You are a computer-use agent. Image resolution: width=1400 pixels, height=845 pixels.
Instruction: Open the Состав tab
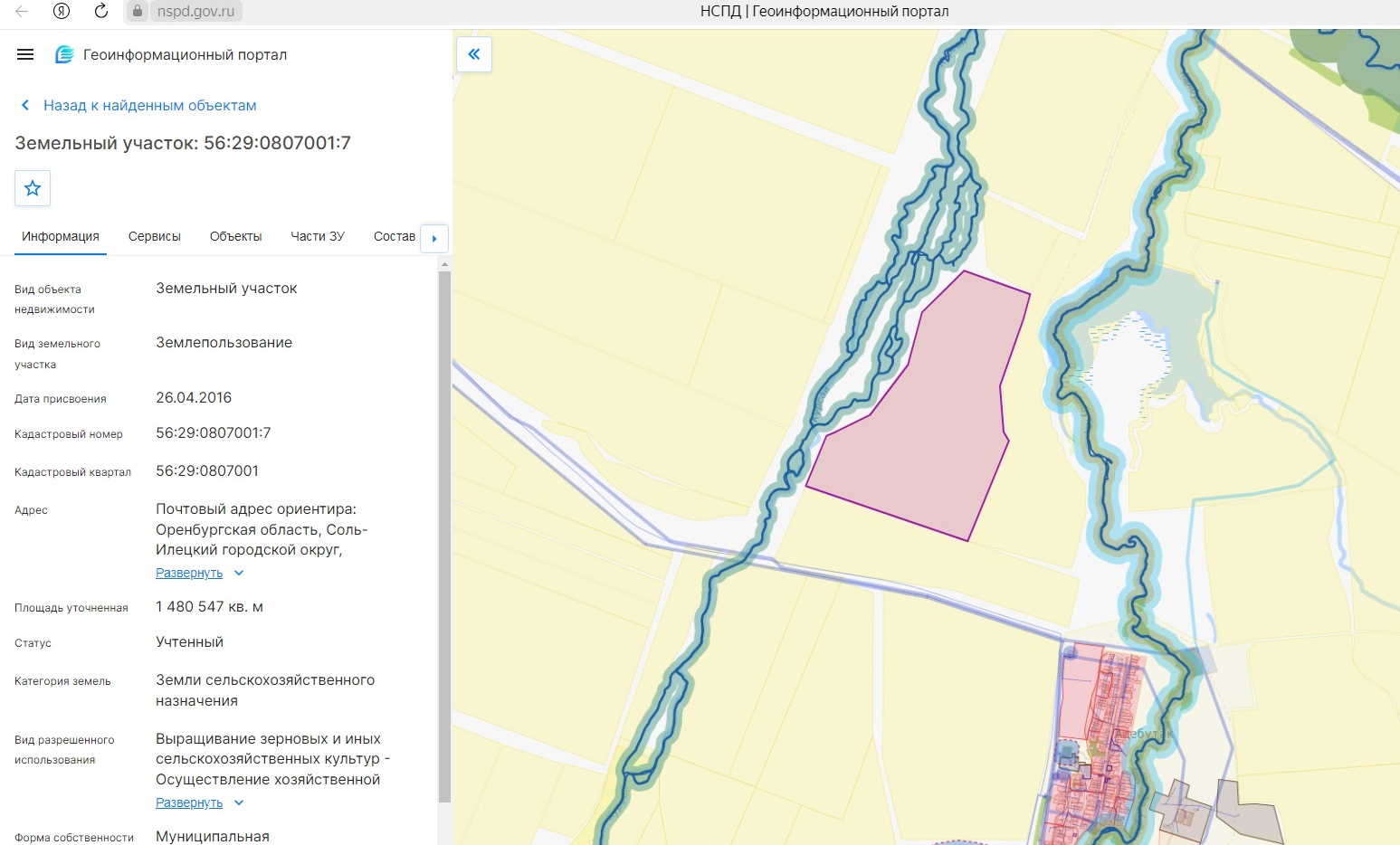(395, 236)
